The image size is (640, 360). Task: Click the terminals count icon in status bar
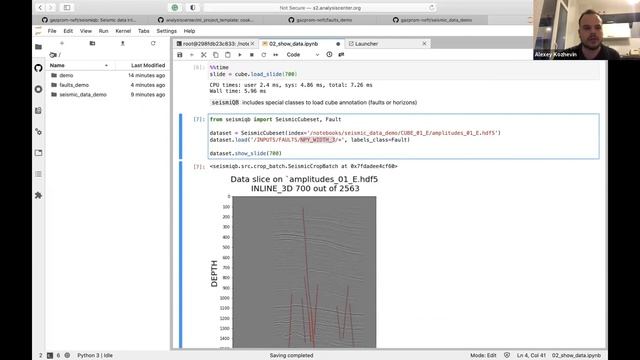pos(50,356)
